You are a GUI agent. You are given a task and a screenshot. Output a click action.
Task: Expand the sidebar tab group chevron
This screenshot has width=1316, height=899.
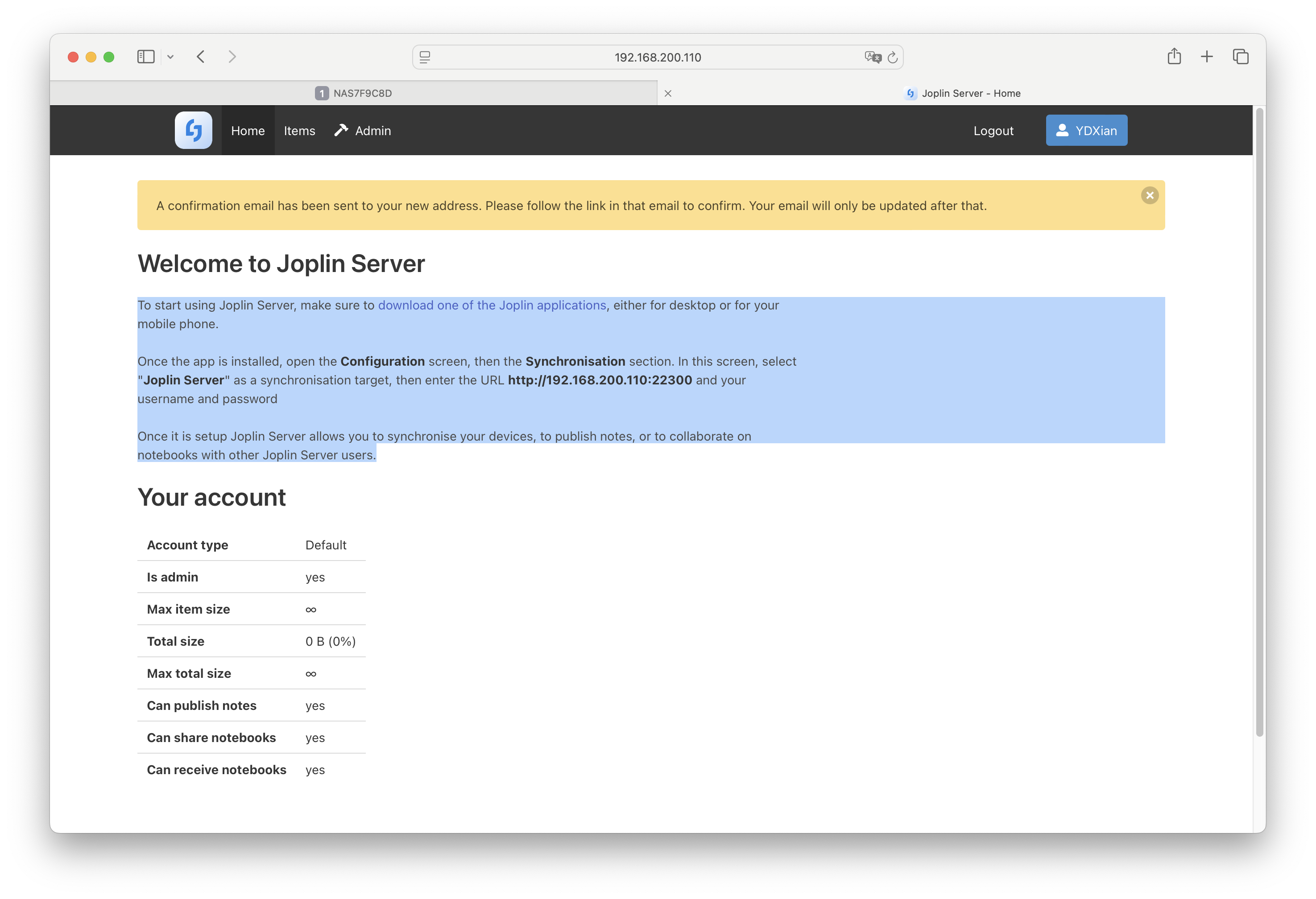coord(170,57)
